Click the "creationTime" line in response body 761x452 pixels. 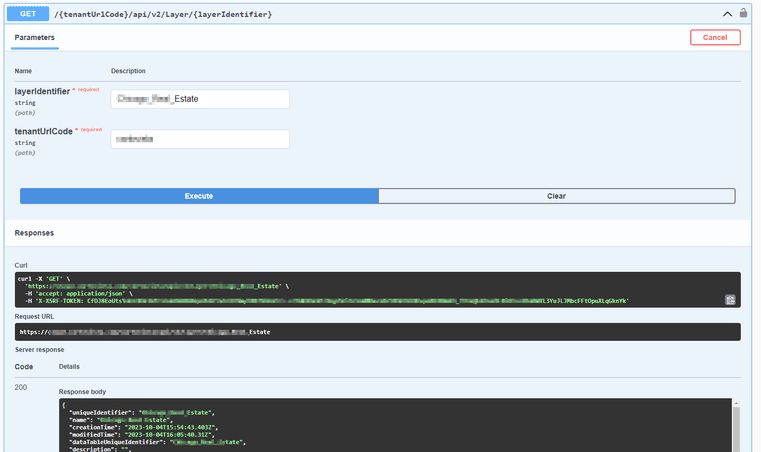[x=144, y=427]
